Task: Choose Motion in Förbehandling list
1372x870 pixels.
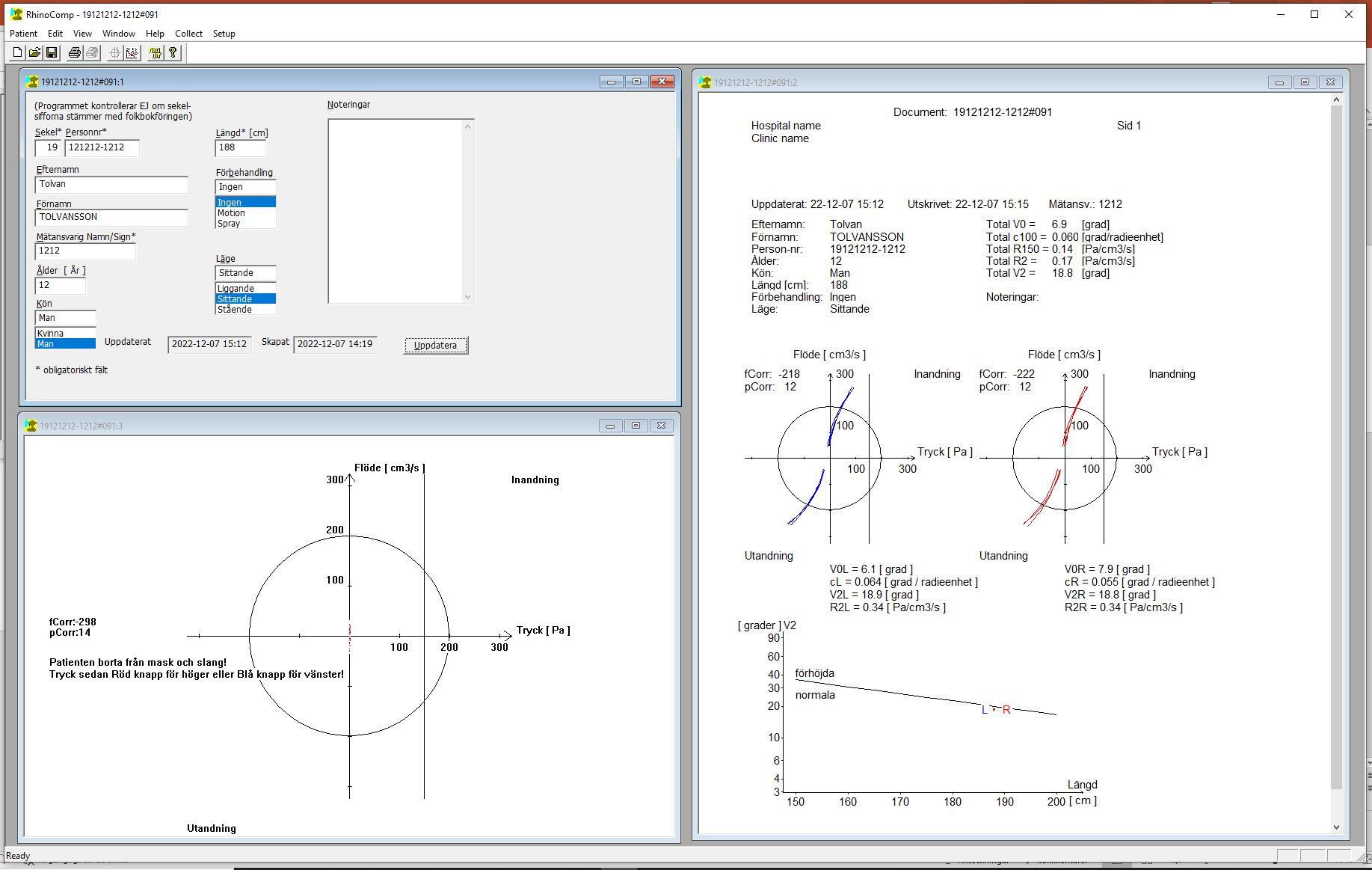Action: (244, 213)
